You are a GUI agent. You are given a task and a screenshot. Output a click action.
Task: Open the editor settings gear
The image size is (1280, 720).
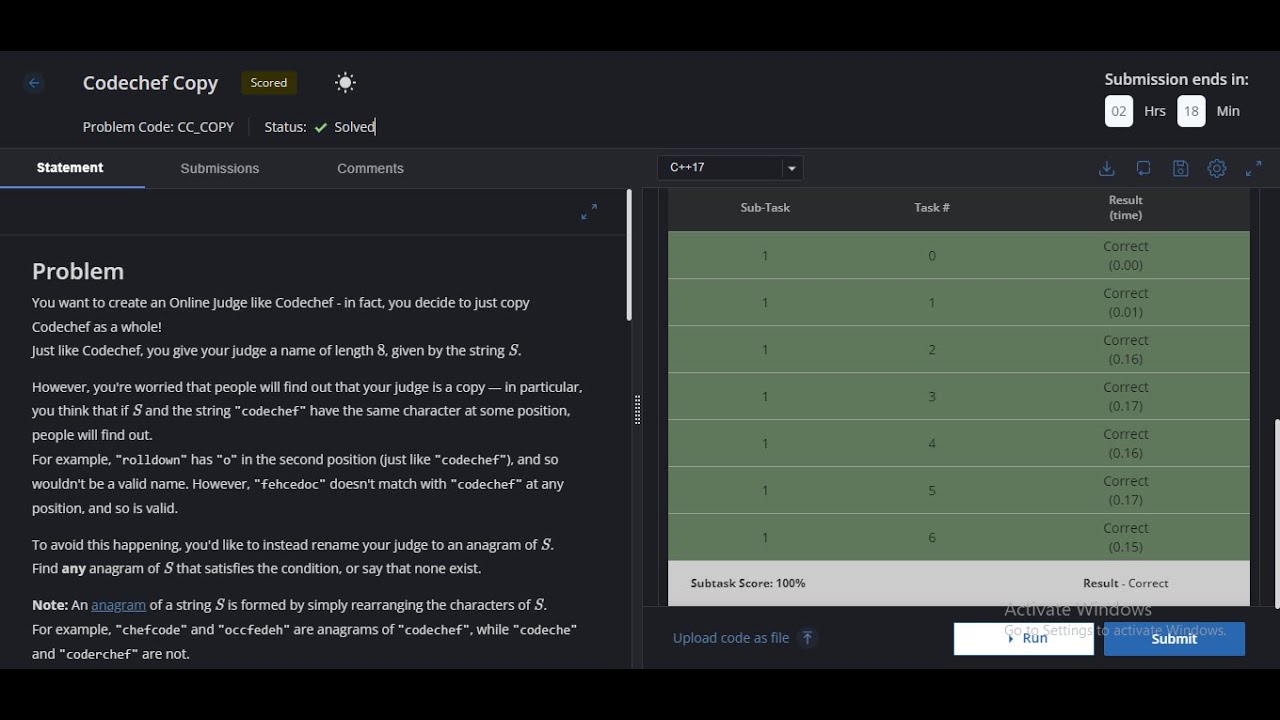pyautogui.click(x=1217, y=168)
